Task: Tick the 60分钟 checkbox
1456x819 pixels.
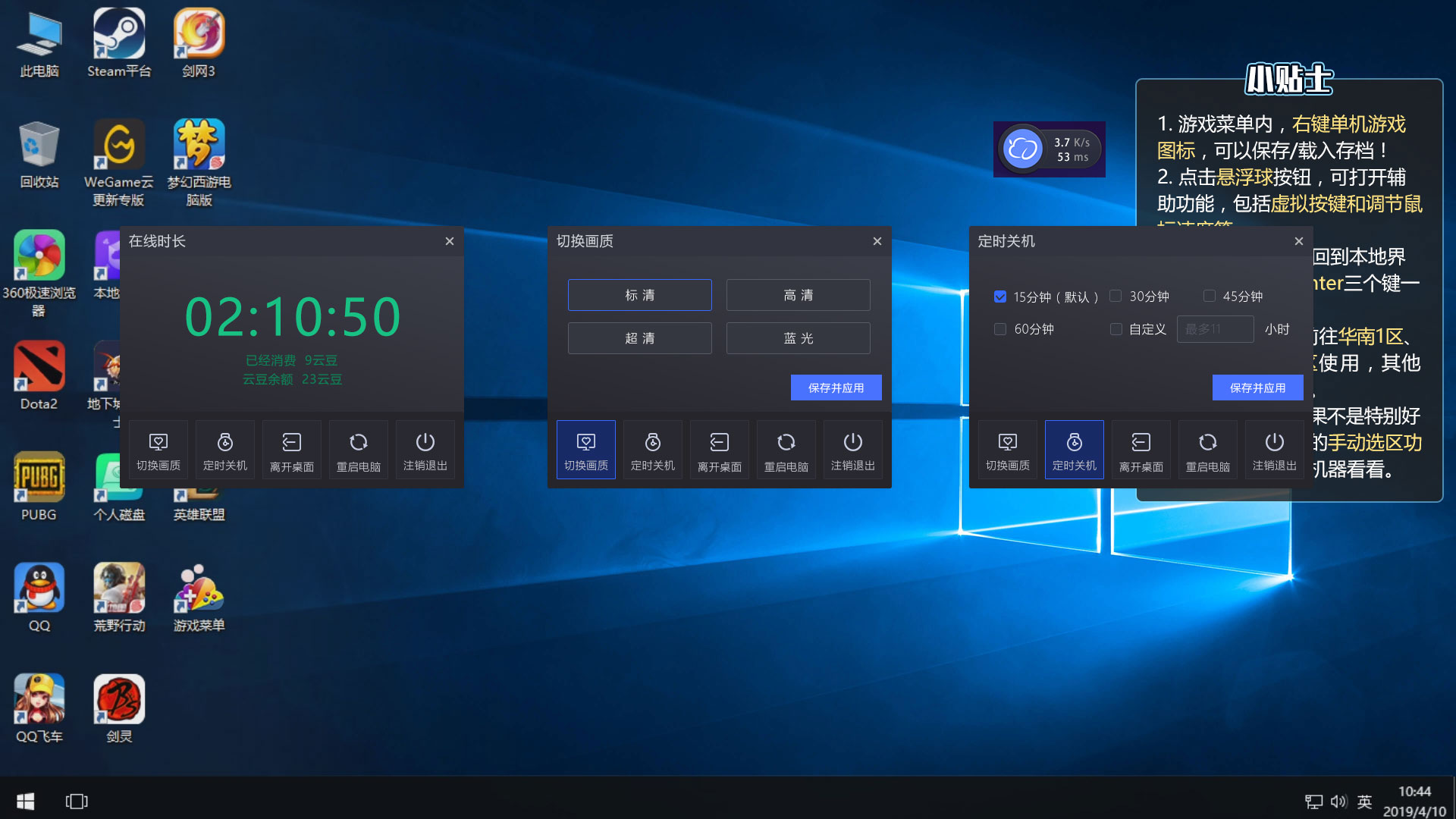Action: pyautogui.click(x=1000, y=329)
